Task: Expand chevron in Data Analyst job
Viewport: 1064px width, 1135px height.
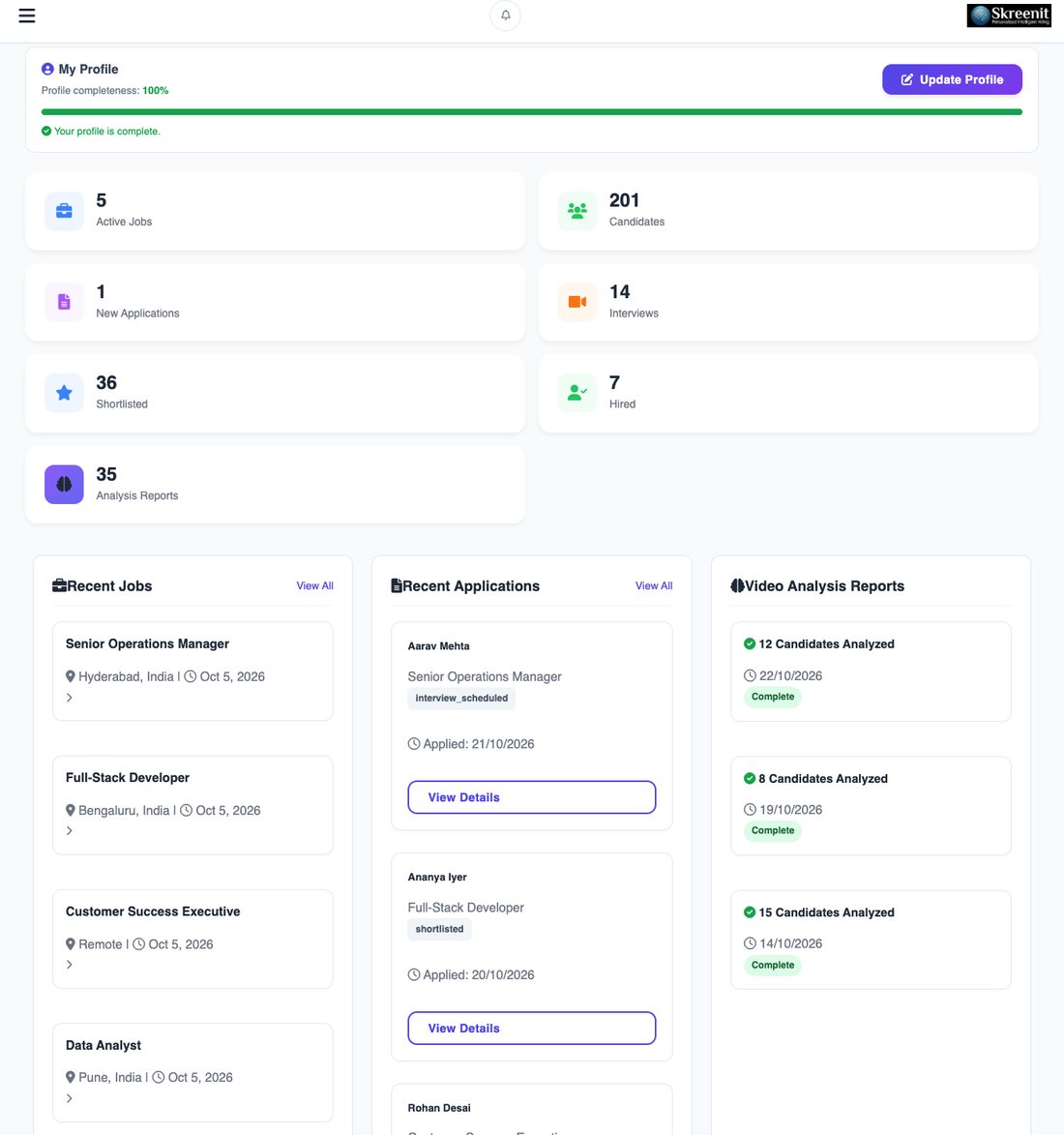Action: (x=70, y=1099)
